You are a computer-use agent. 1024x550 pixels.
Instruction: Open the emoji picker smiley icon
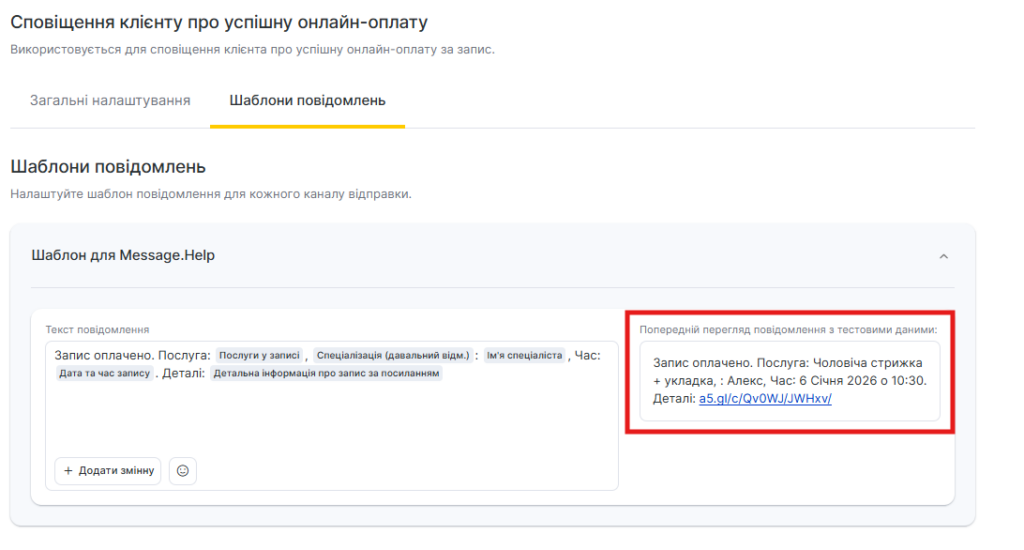[182, 470]
